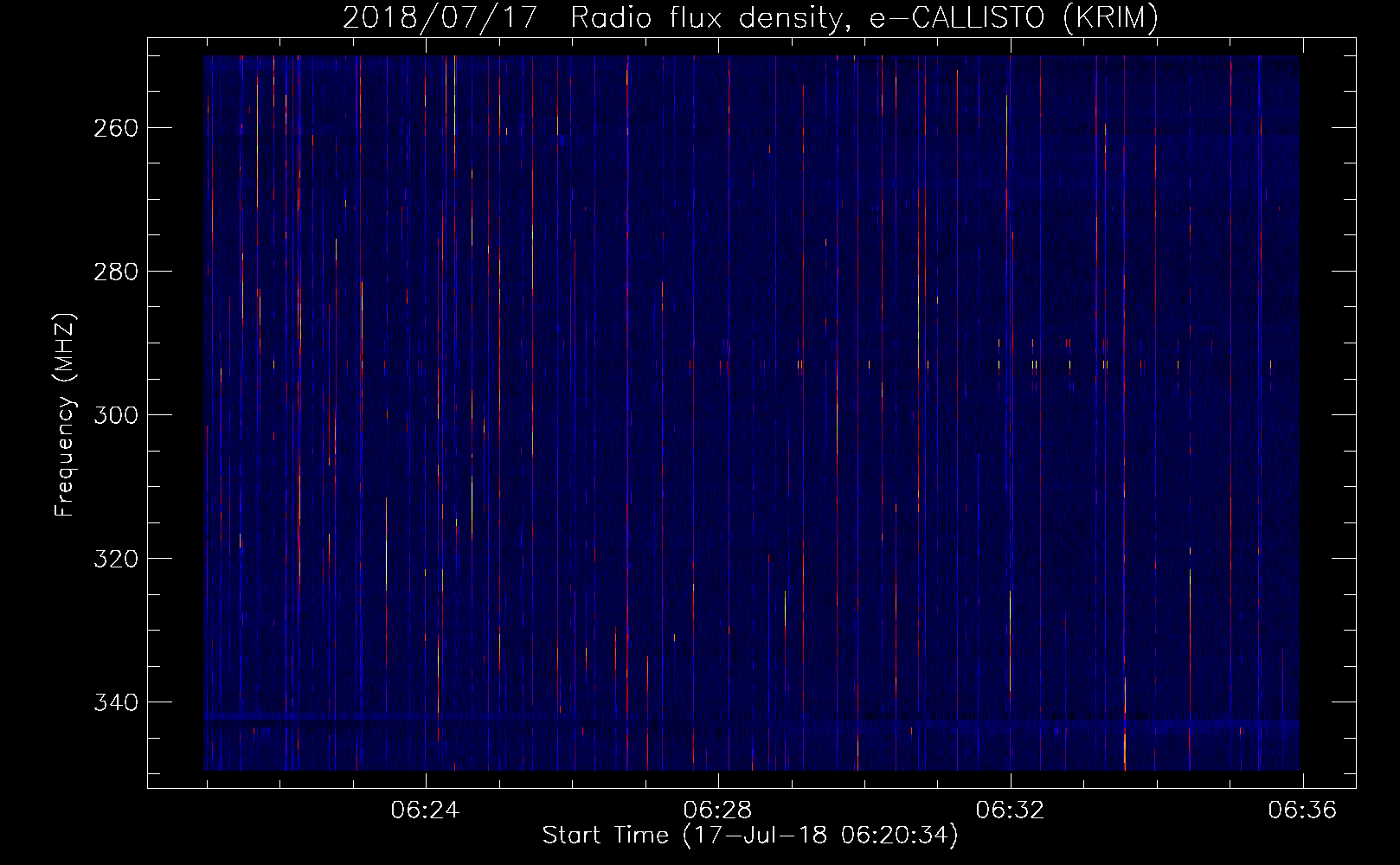Select the Frequency (MHZ) axis label
This screenshot has width=1400, height=865.
65,414
